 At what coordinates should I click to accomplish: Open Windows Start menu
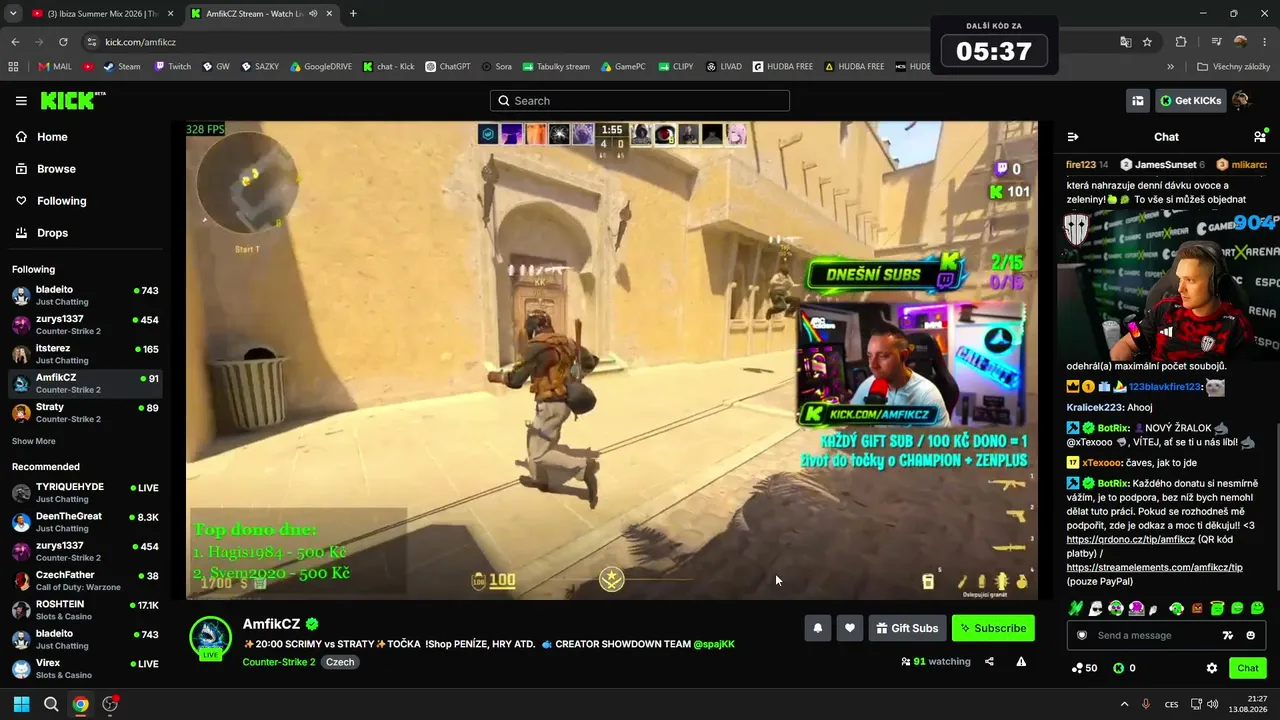pyautogui.click(x=21, y=704)
